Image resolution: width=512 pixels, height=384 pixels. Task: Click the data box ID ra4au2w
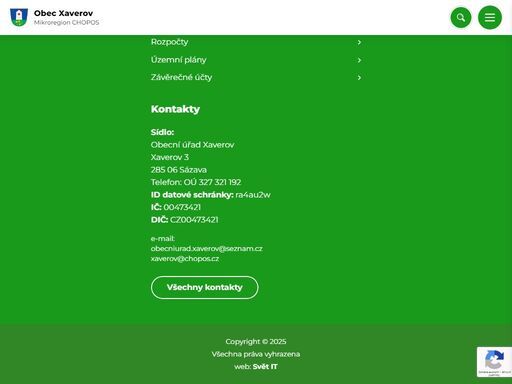pyautogui.click(x=253, y=195)
